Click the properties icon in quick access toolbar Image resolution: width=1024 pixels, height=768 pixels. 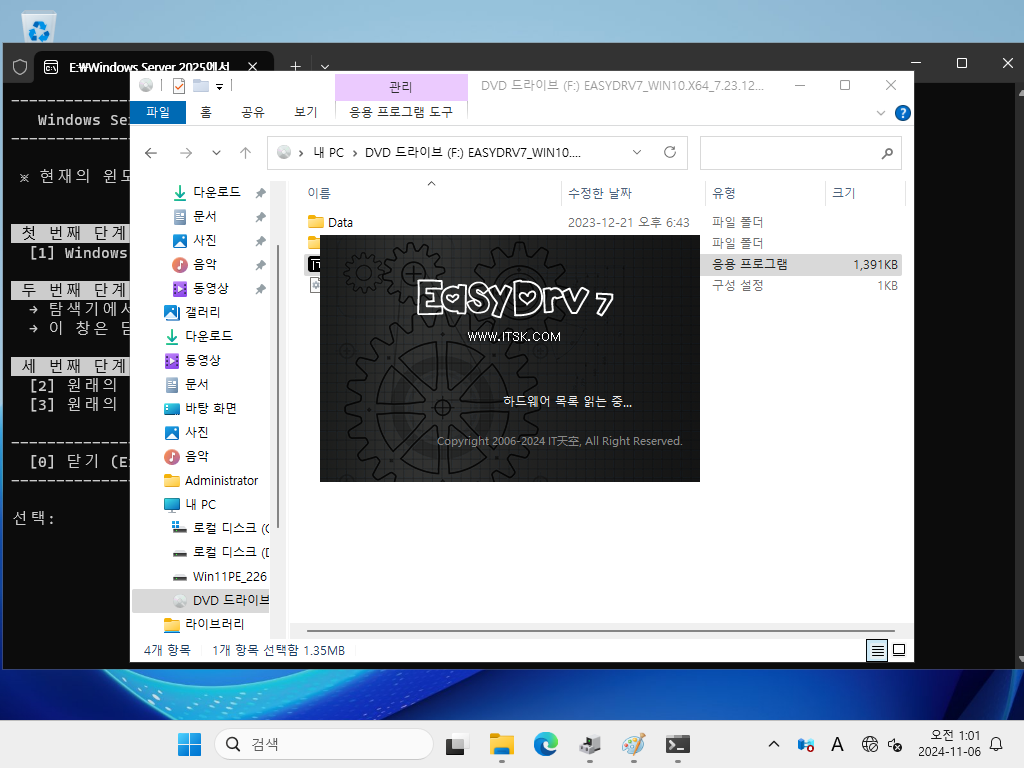179,86
